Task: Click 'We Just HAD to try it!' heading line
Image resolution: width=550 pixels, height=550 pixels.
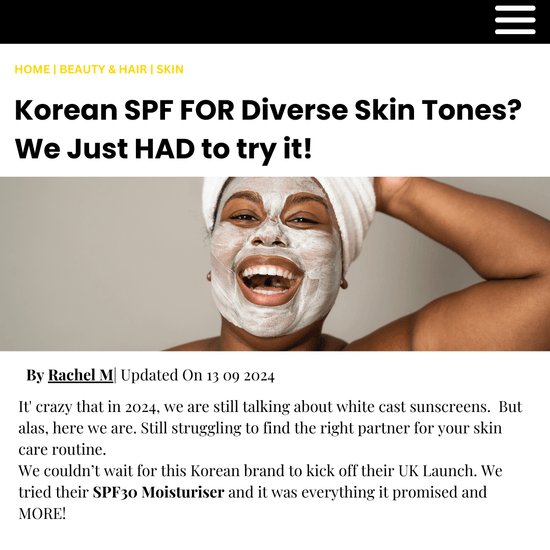Action: tap(163, 149)
